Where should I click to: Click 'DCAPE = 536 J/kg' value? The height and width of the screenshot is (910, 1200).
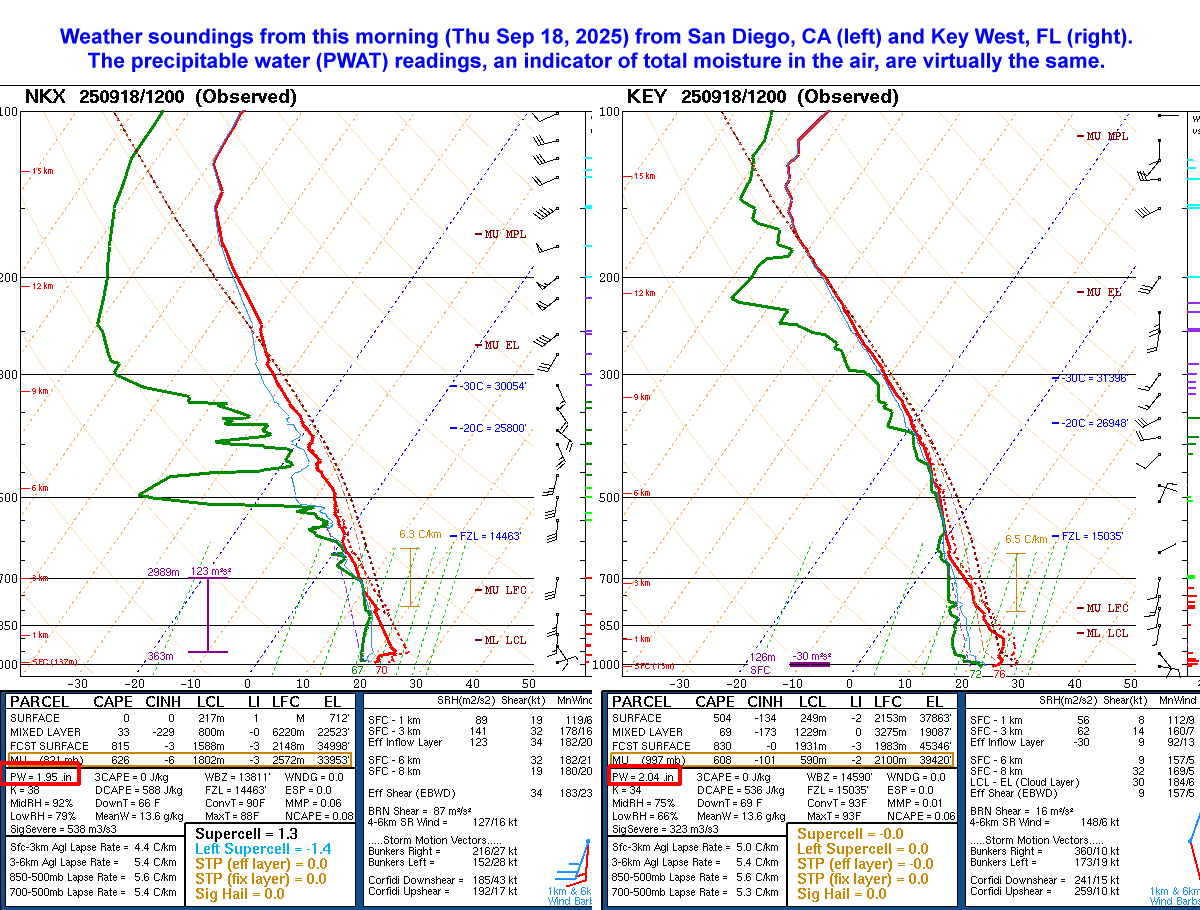pyautogui.click(x=741, y=790)
